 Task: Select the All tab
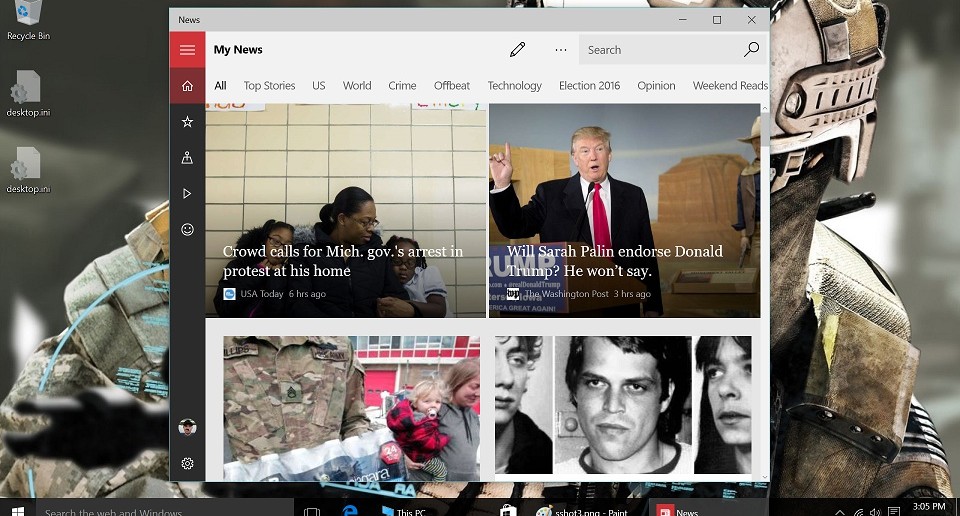click(x=220, y=86)
